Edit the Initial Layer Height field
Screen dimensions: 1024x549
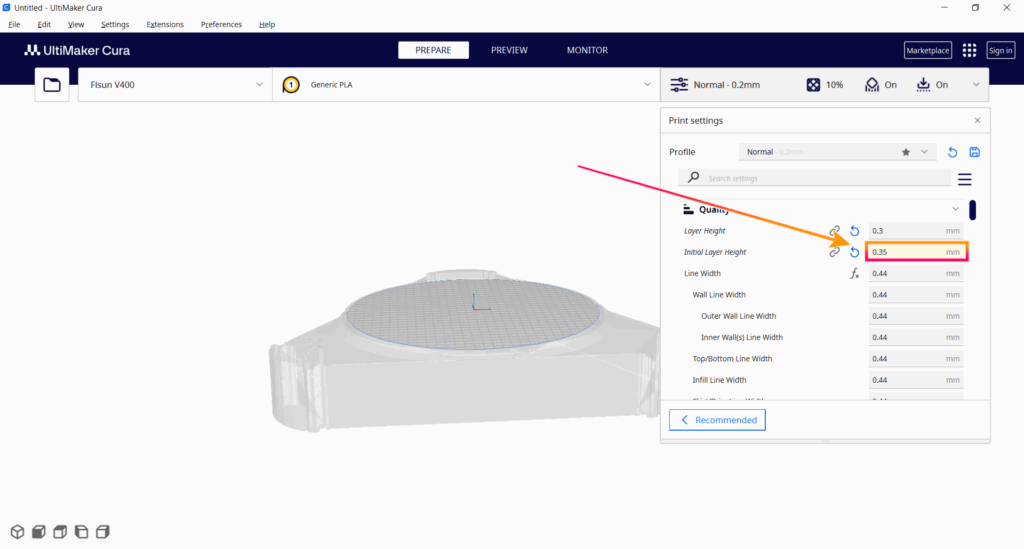click(916, 252)
